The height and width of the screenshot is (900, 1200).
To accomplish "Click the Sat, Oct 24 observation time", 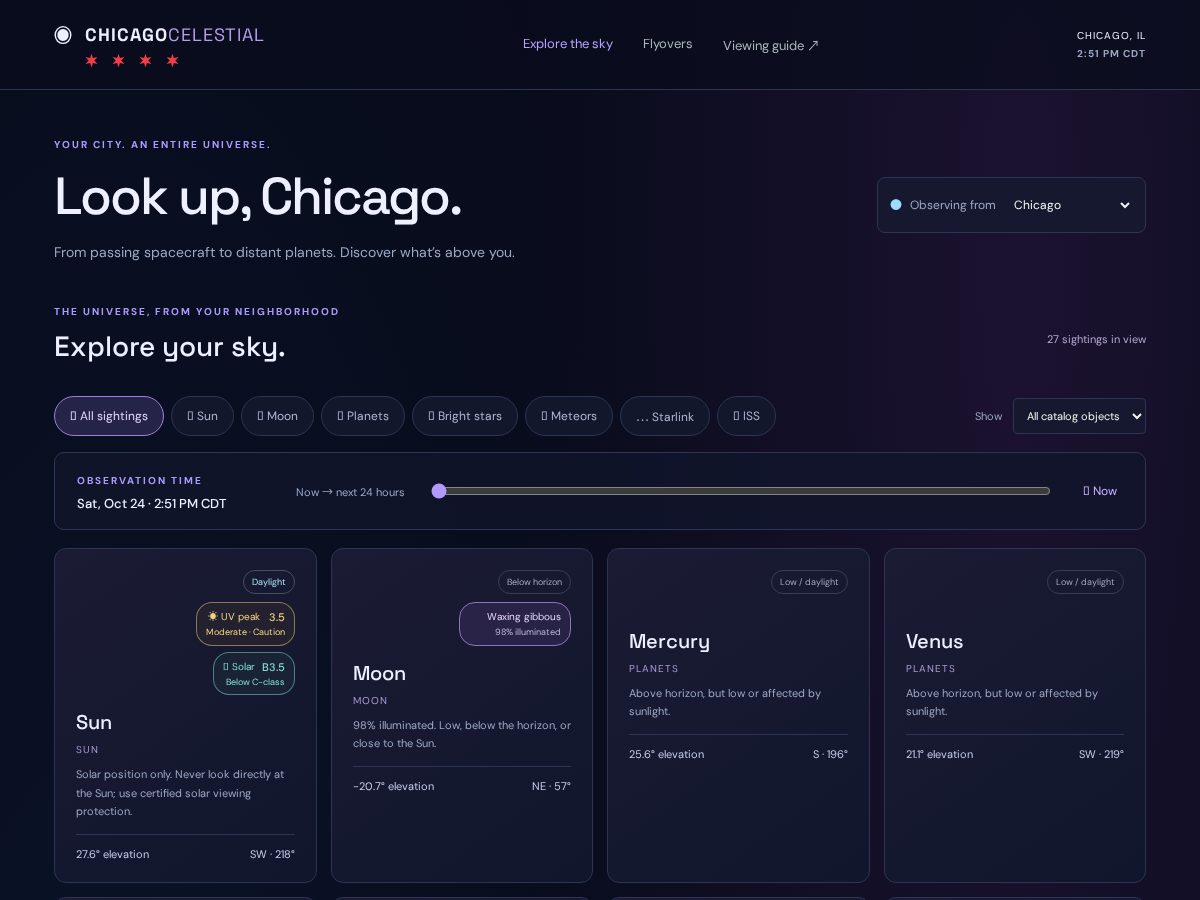I will (152, 504).
